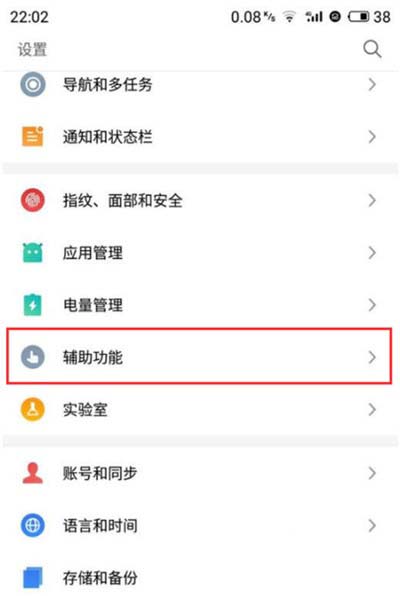Image resolution: width=400 pixels, height=596 pixels.
Task: Tap the blue globe 语言和时间 icon
Action: 33,525
